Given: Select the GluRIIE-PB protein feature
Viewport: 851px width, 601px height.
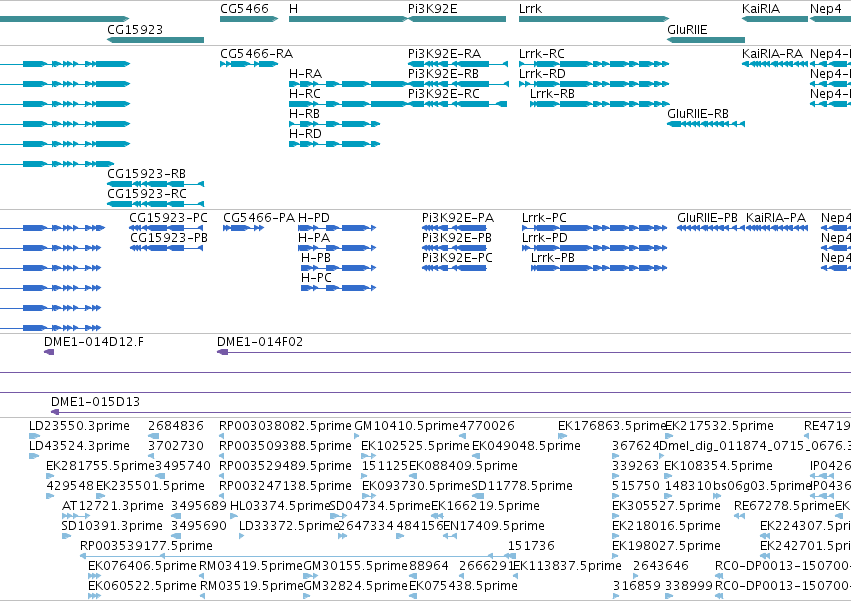Looking at the screenshot, I should 710,228.
